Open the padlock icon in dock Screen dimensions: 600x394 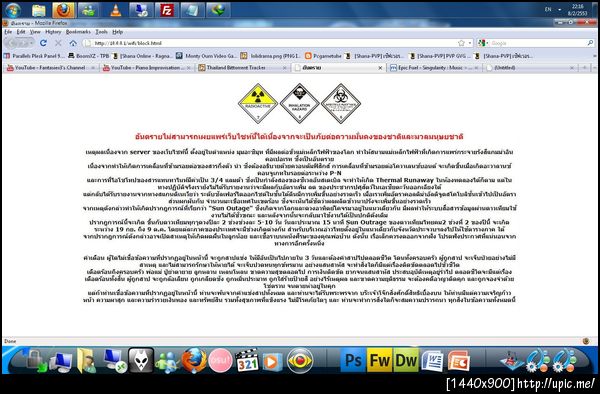tap(35, 360)
